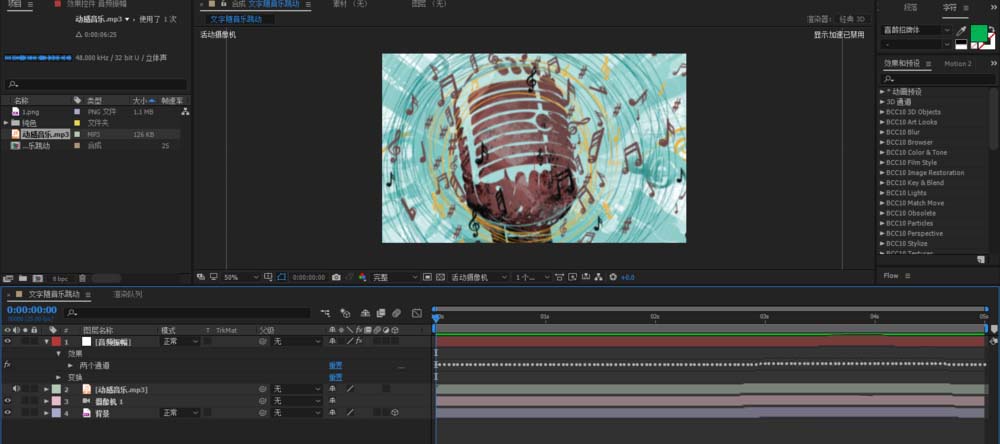Screen dimensions: 1000x444
Task: Click the blue 重置 link for 效果
Action: coord(336,365)
